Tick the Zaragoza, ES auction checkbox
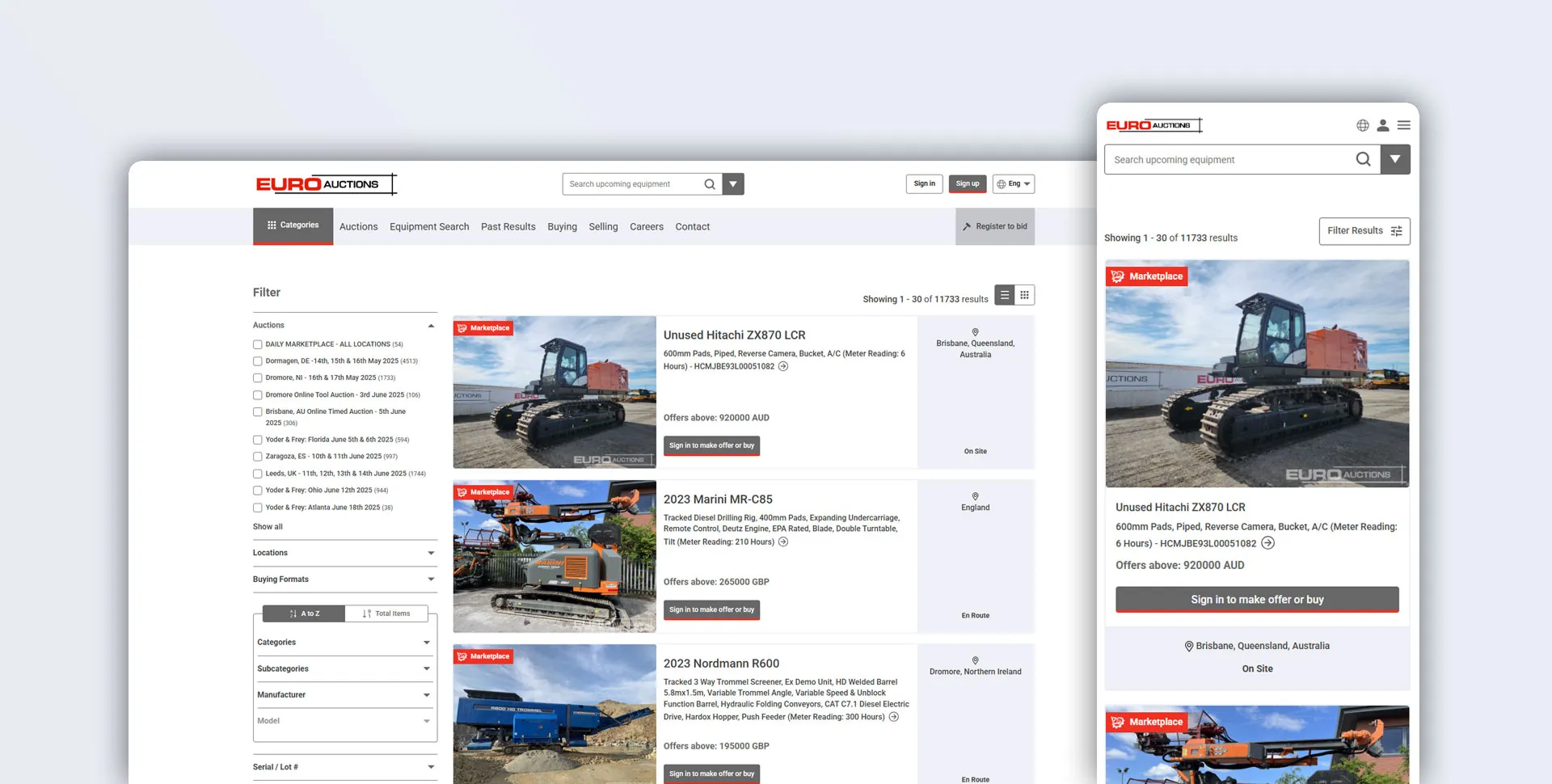The height and width of the screenshot is (784, 1552). click(258, 457)
